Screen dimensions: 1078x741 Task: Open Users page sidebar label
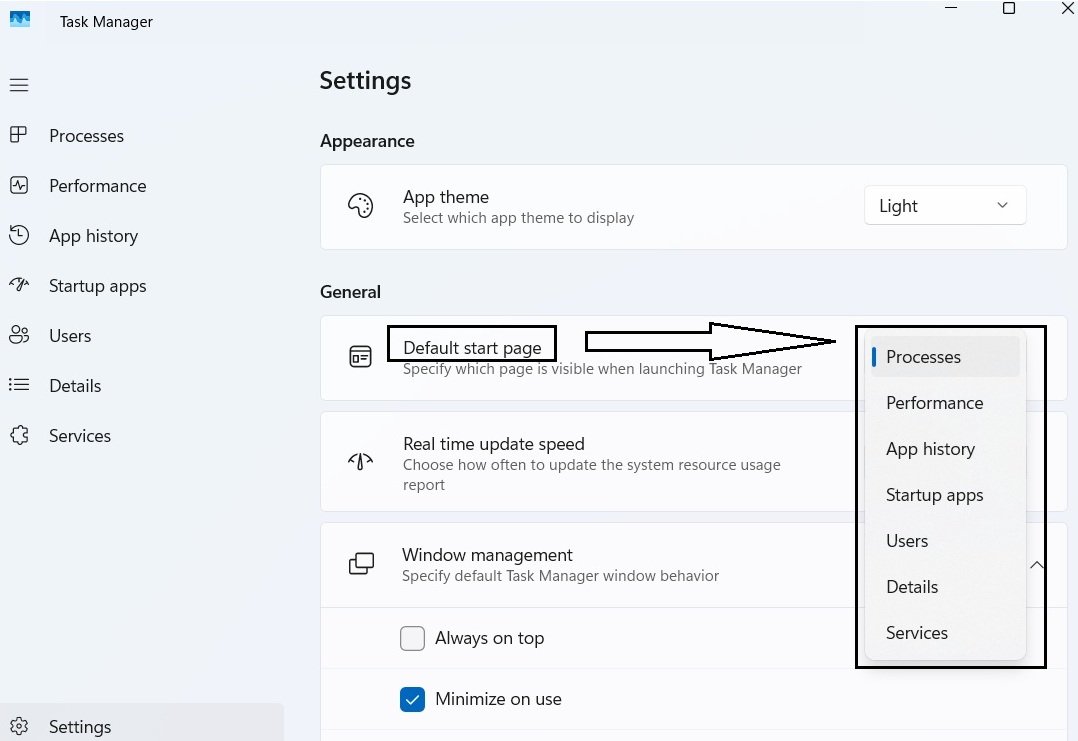[70, 336]
